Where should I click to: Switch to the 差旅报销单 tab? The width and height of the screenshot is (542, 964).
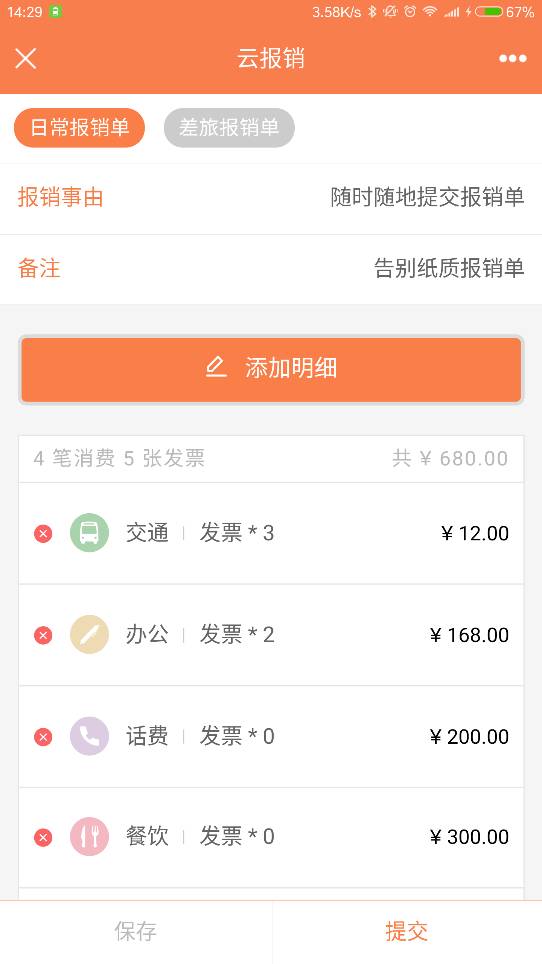[x=229, y=128]
